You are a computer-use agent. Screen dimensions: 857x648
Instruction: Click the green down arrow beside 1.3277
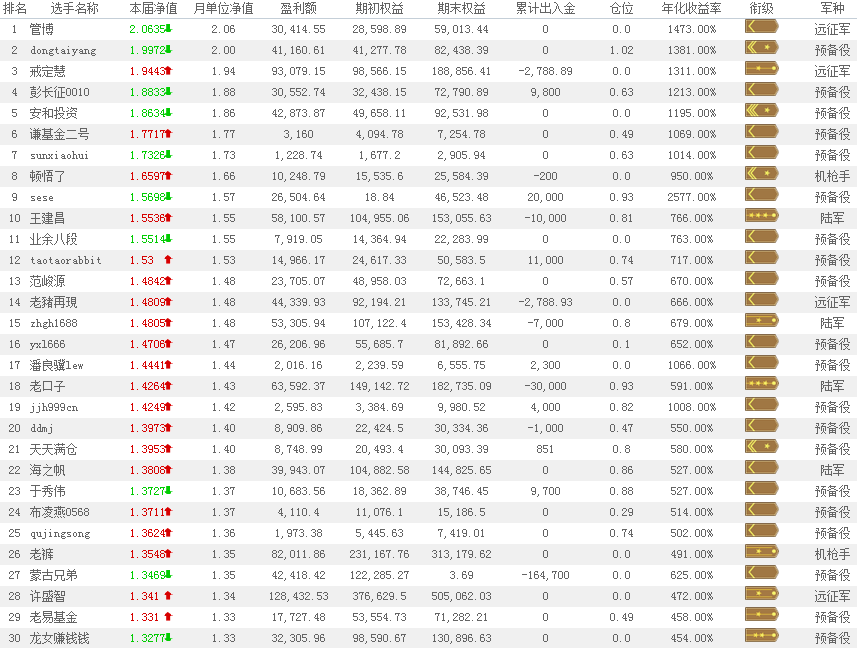168,638
